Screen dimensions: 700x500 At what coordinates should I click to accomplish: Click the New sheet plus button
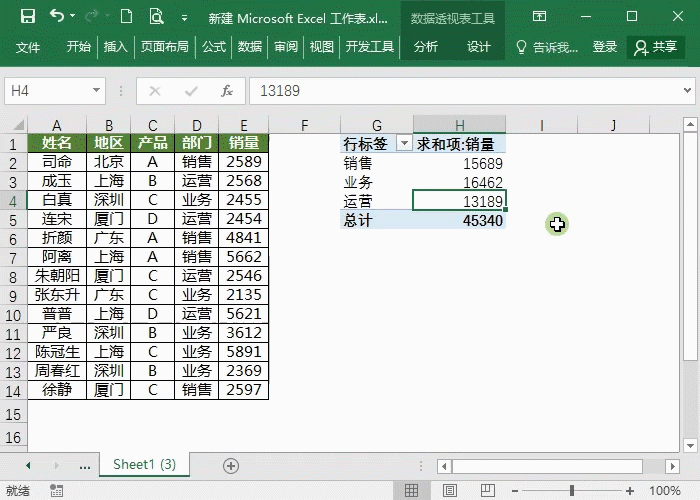pyautogui.click(x=231, y=466)
